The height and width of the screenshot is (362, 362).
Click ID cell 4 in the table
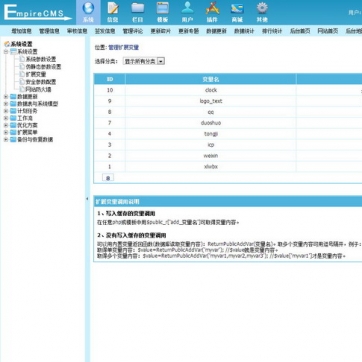[110, 134]
